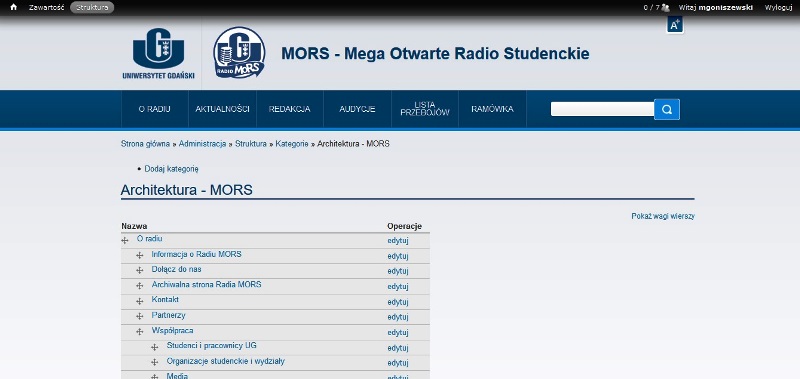The height and width of the screenshot is (379, 800).
Task: Go to Strona główna breadcrumb
Action: coord(145,144)
